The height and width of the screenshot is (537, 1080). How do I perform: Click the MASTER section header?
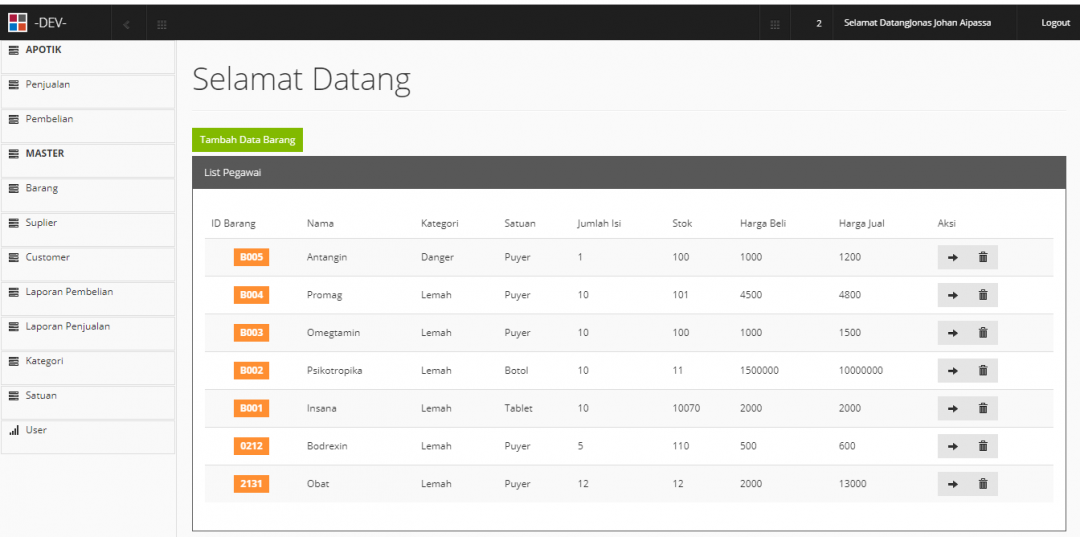pyautogui.click(x=88, y=160)
